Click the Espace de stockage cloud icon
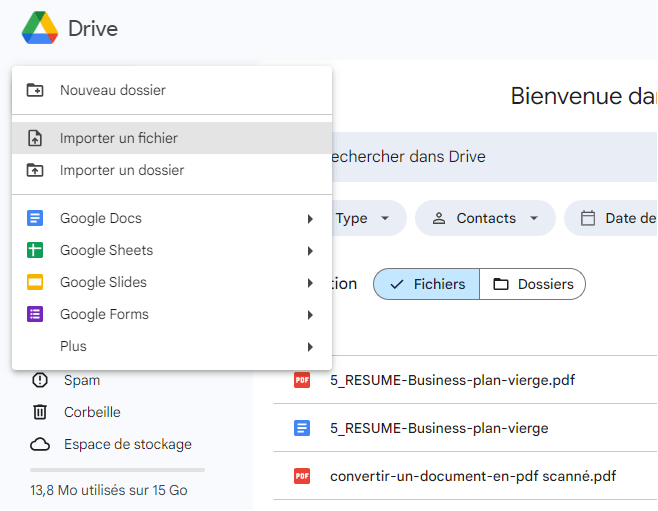This screenshot has height=511, width=658. coord(40,444)
